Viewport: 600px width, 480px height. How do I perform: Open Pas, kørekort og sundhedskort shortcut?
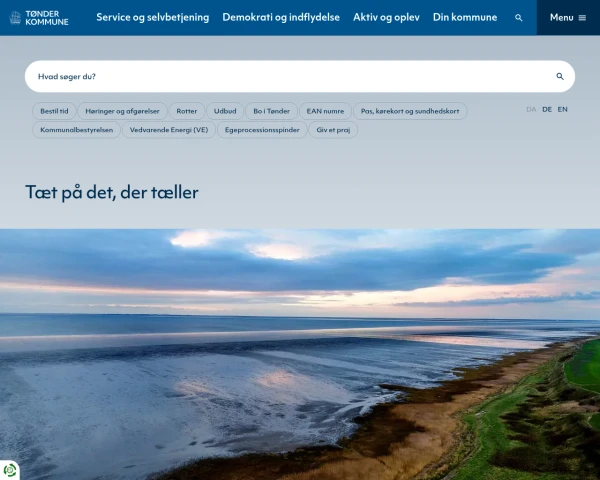[x=410, y=111]
